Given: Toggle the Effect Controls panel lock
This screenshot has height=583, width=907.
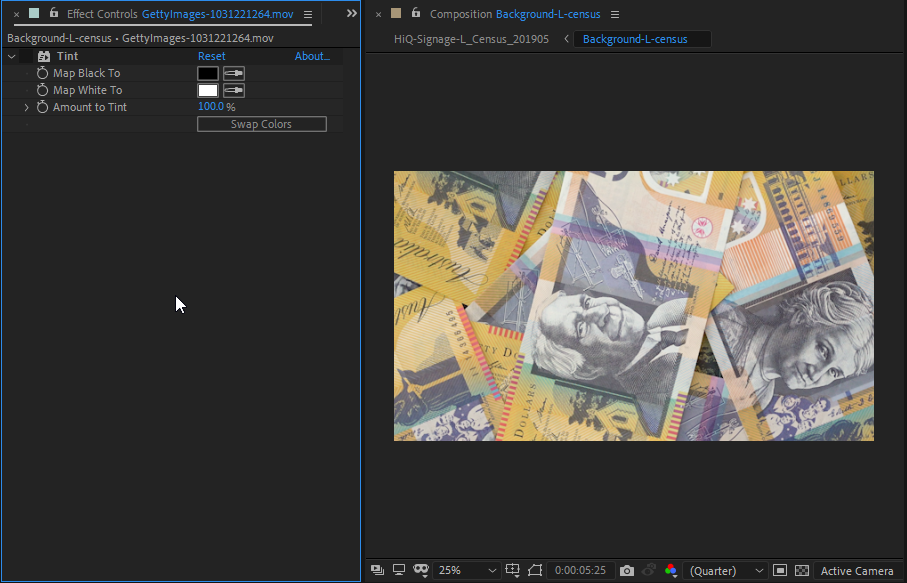Looking at the screenshot, I should [54, 12].
